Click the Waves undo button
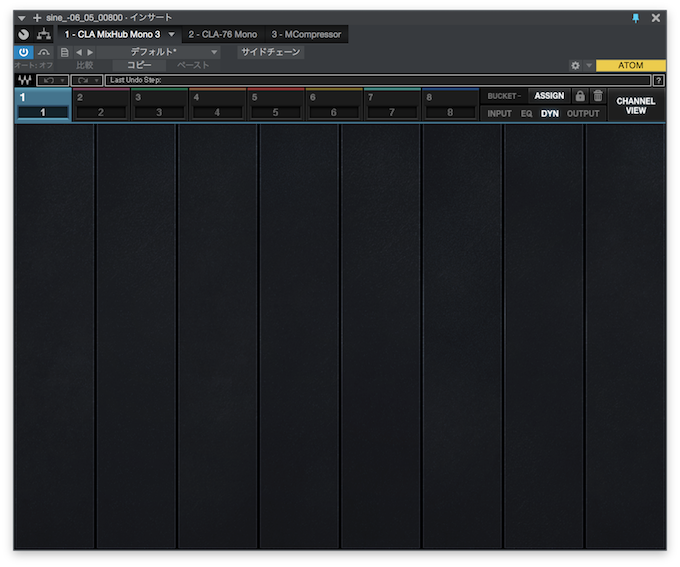Image resolution: width=680 pixels, height=567 pixels. point(48,81)
